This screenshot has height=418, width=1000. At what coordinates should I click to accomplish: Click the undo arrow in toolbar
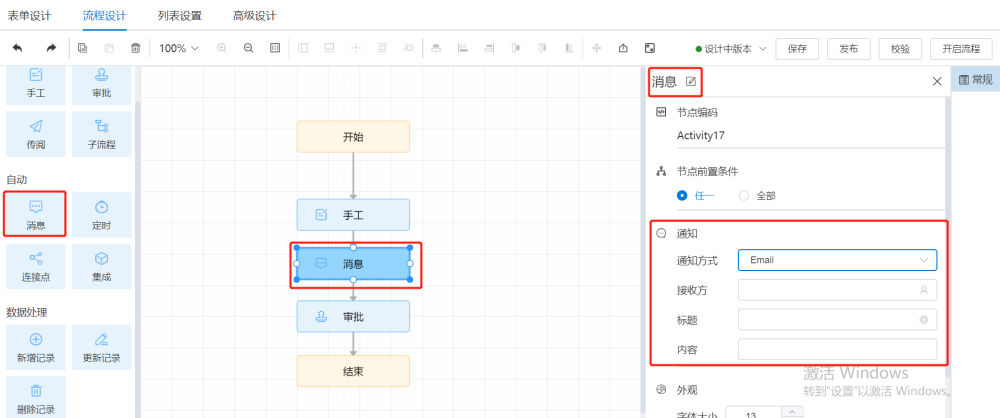(17, 48)
